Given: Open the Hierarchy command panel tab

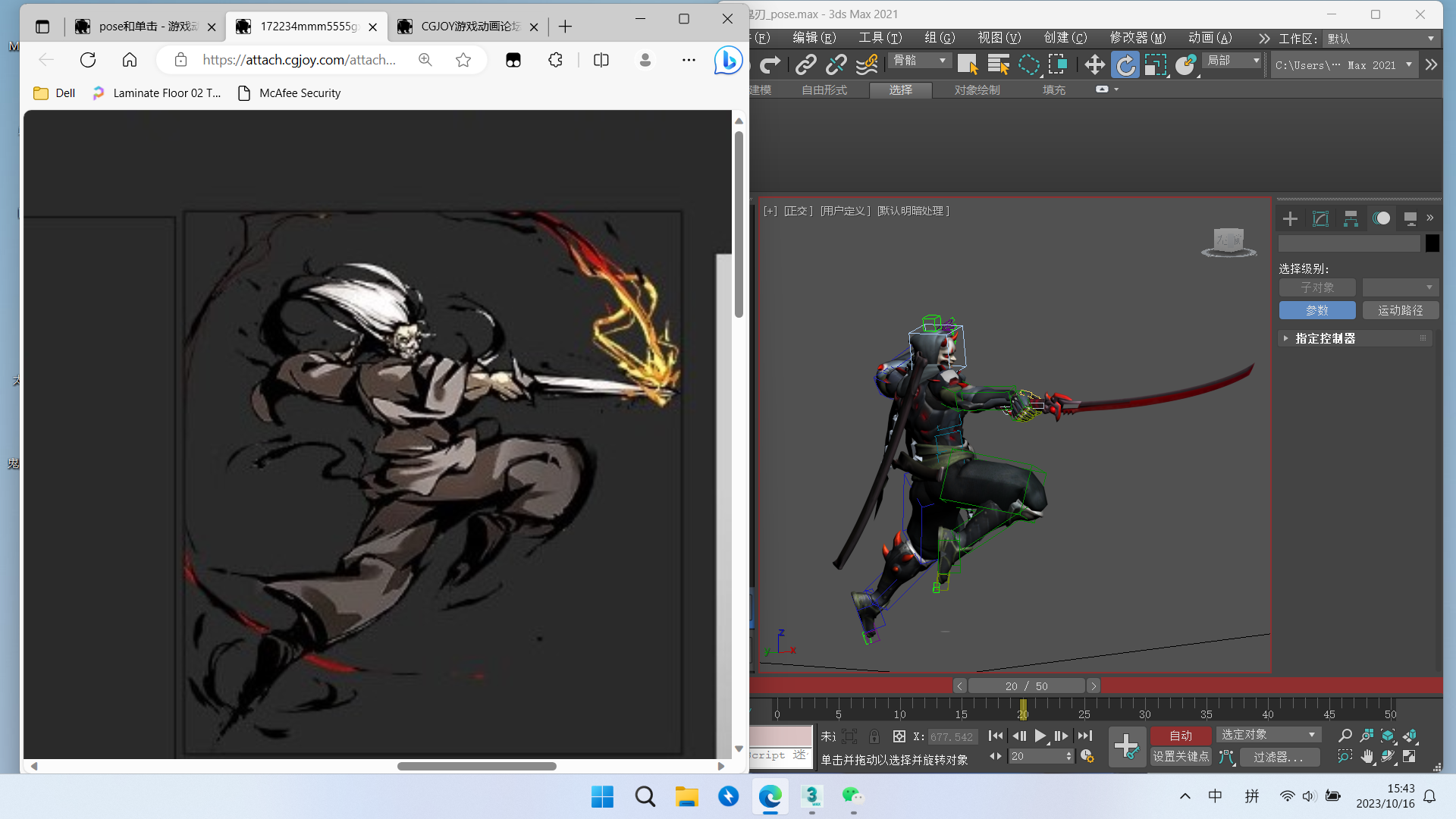Looking at the screenshot, I should pos(1351,219).
